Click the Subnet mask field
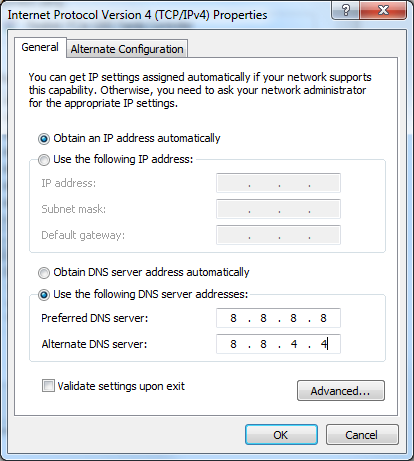Viewport: 414px width, 461px height. coord(278,209)
